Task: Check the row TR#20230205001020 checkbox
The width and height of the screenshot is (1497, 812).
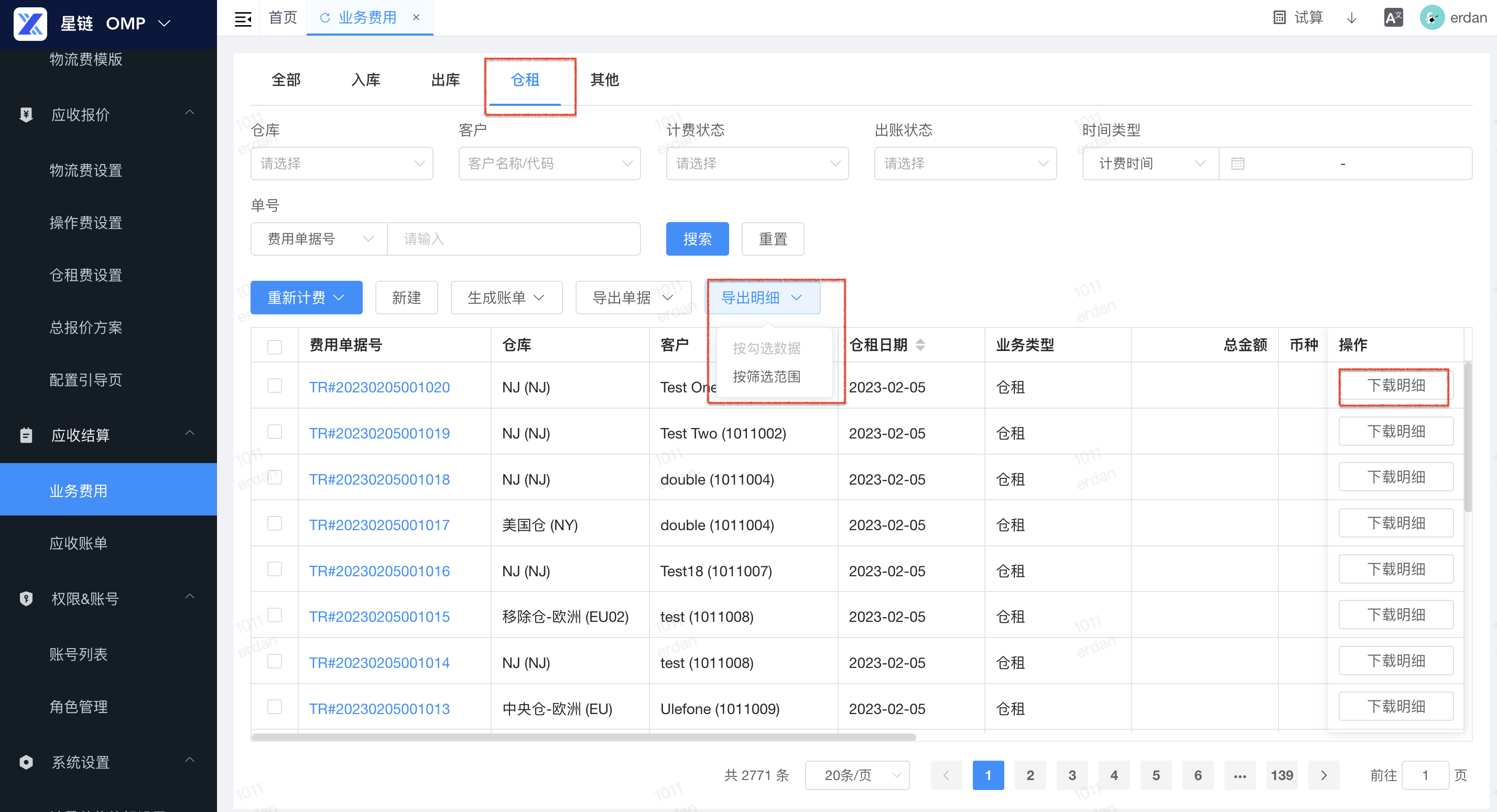Action: coord(274,386)
